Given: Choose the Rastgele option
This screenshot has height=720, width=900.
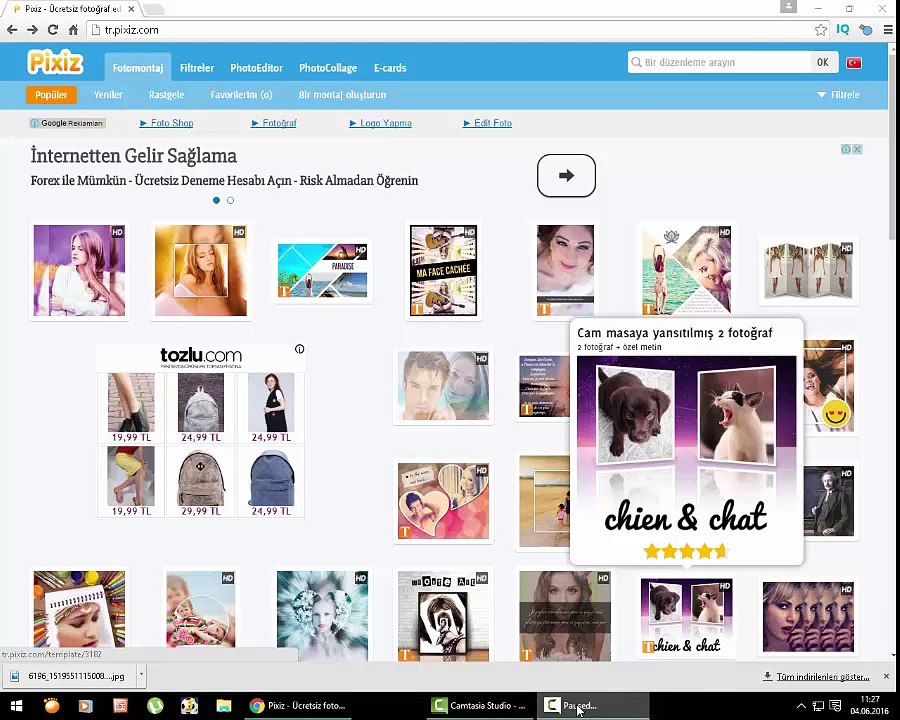Looking at the screenshot, I should [166, 95].
